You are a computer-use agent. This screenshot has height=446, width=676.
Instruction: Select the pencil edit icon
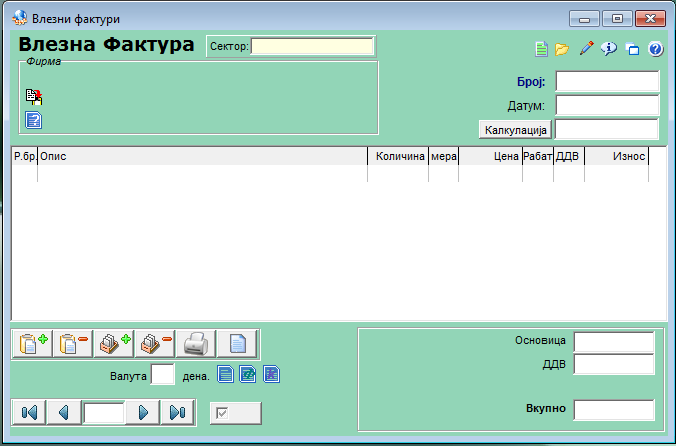(586, 48)
